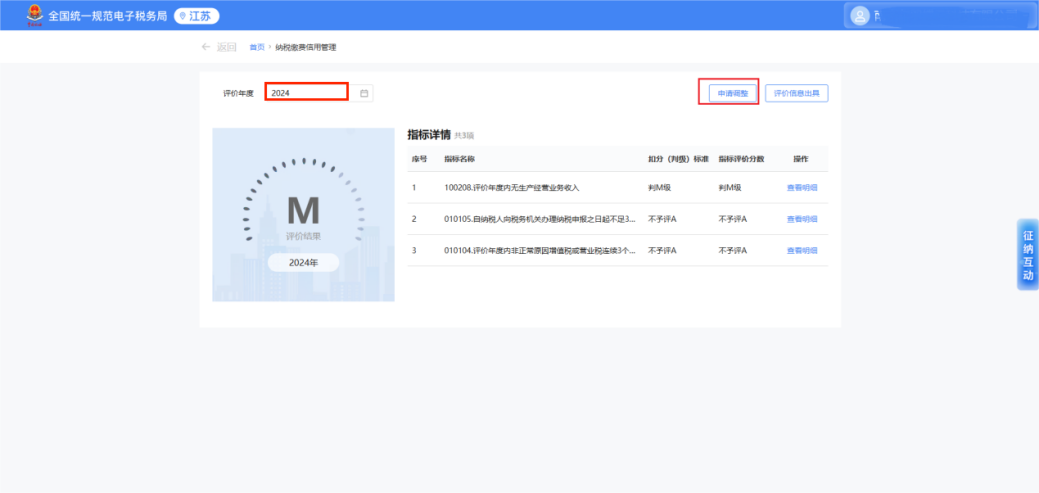The height and width of the screenshot is (493, 1039).
Task: Click the 指标名称 column header
Action: click(x=459, y=159)
